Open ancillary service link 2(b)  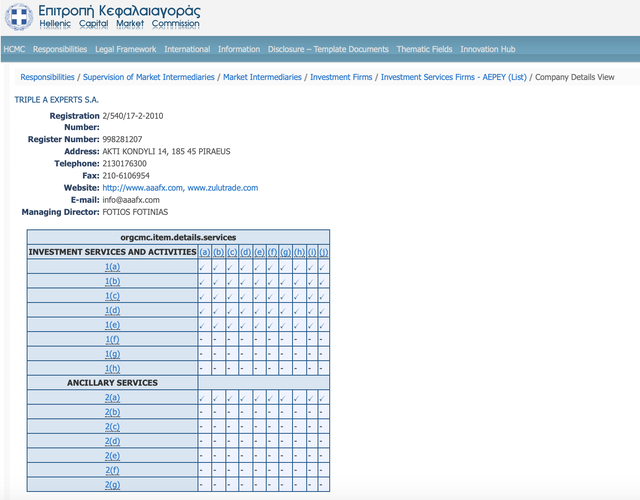tap(113, 412)
